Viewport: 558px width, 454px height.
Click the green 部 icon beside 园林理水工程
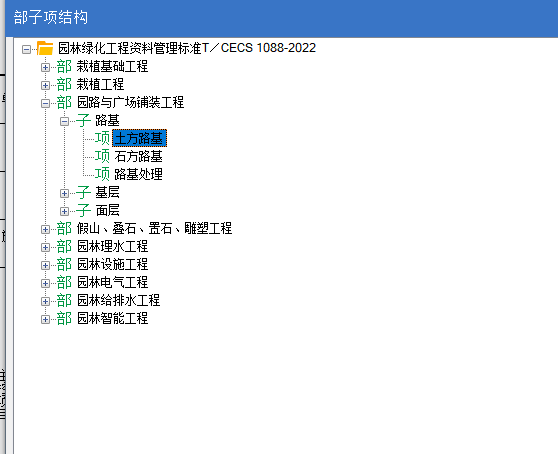pos(64,247)
